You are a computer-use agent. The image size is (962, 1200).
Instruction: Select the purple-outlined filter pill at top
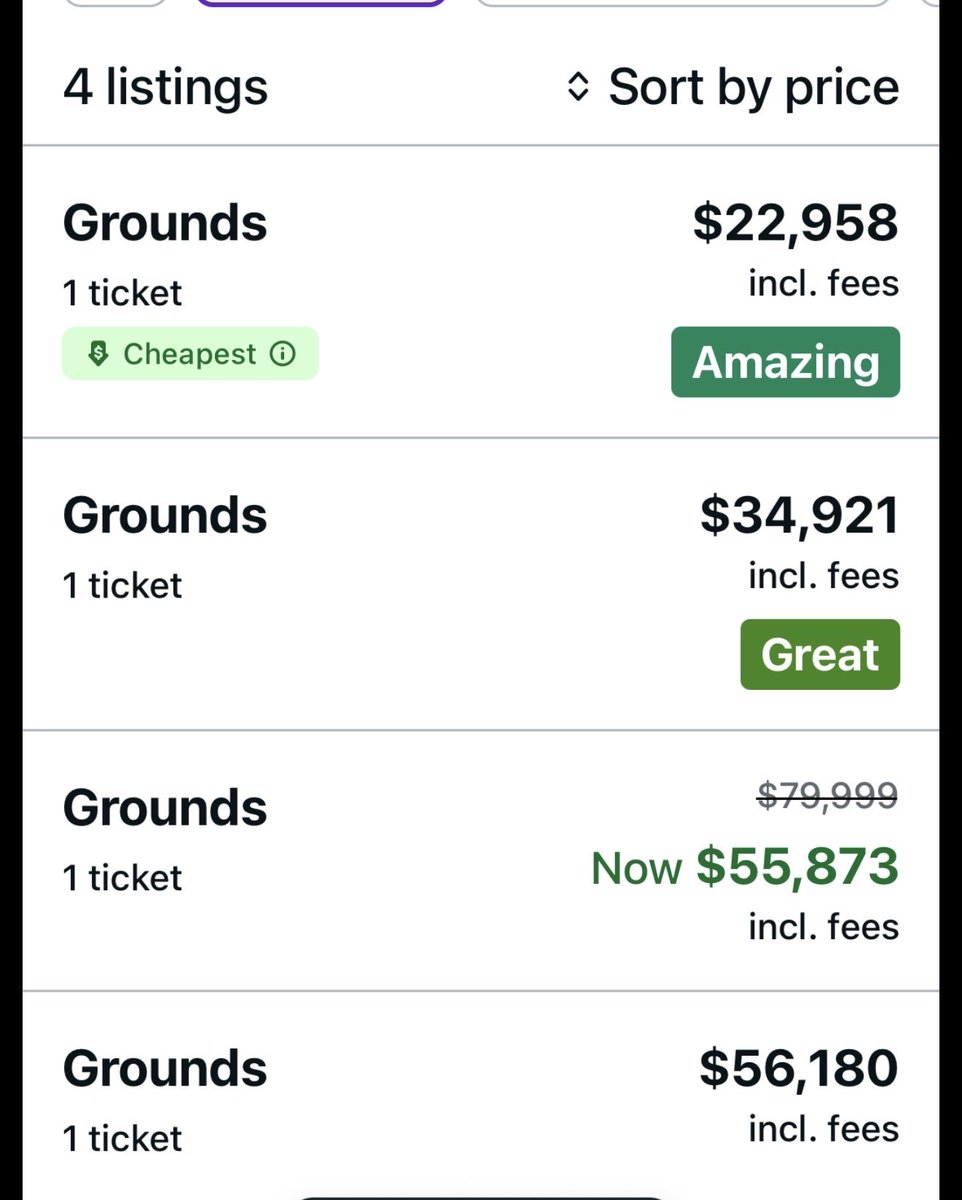[321, 3]
